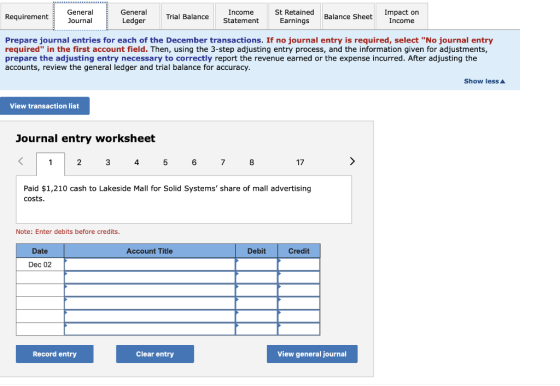The height and width of the screenshot is (386, 560).
Task: Open Account Title dropdown in last row
Action: click(x=150, y=329)
